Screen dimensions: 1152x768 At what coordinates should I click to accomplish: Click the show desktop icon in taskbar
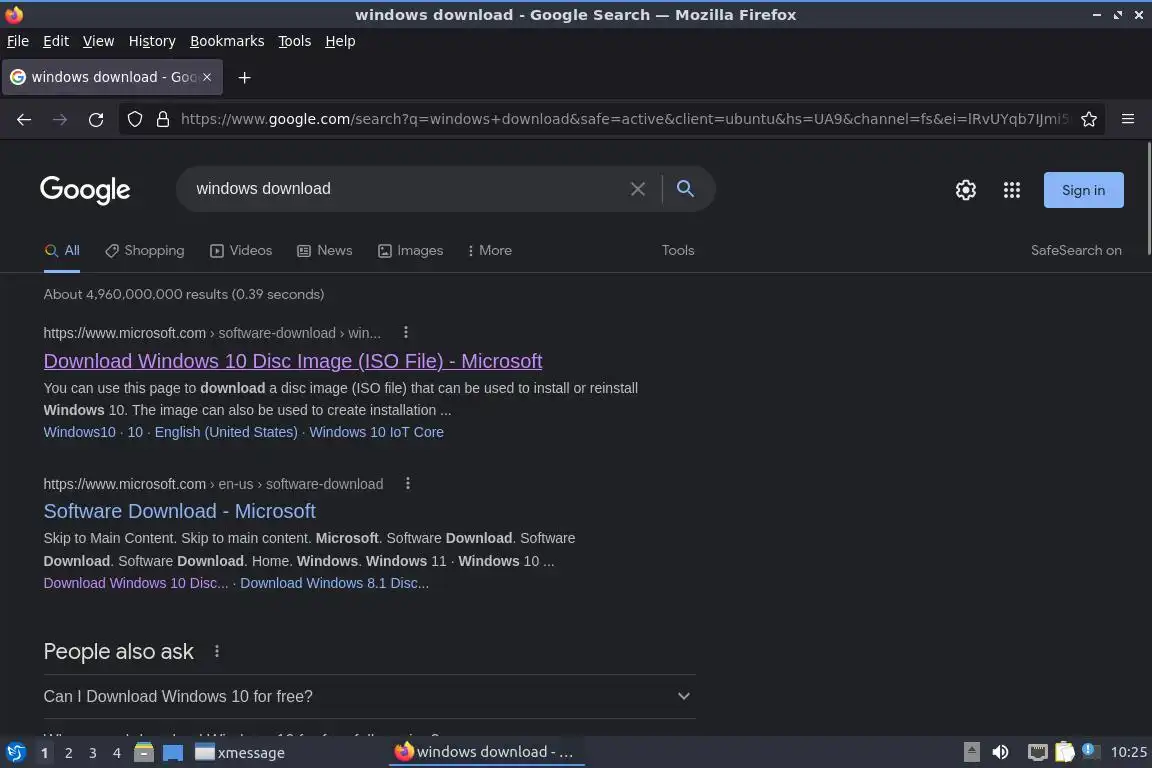tap(173, 753)
